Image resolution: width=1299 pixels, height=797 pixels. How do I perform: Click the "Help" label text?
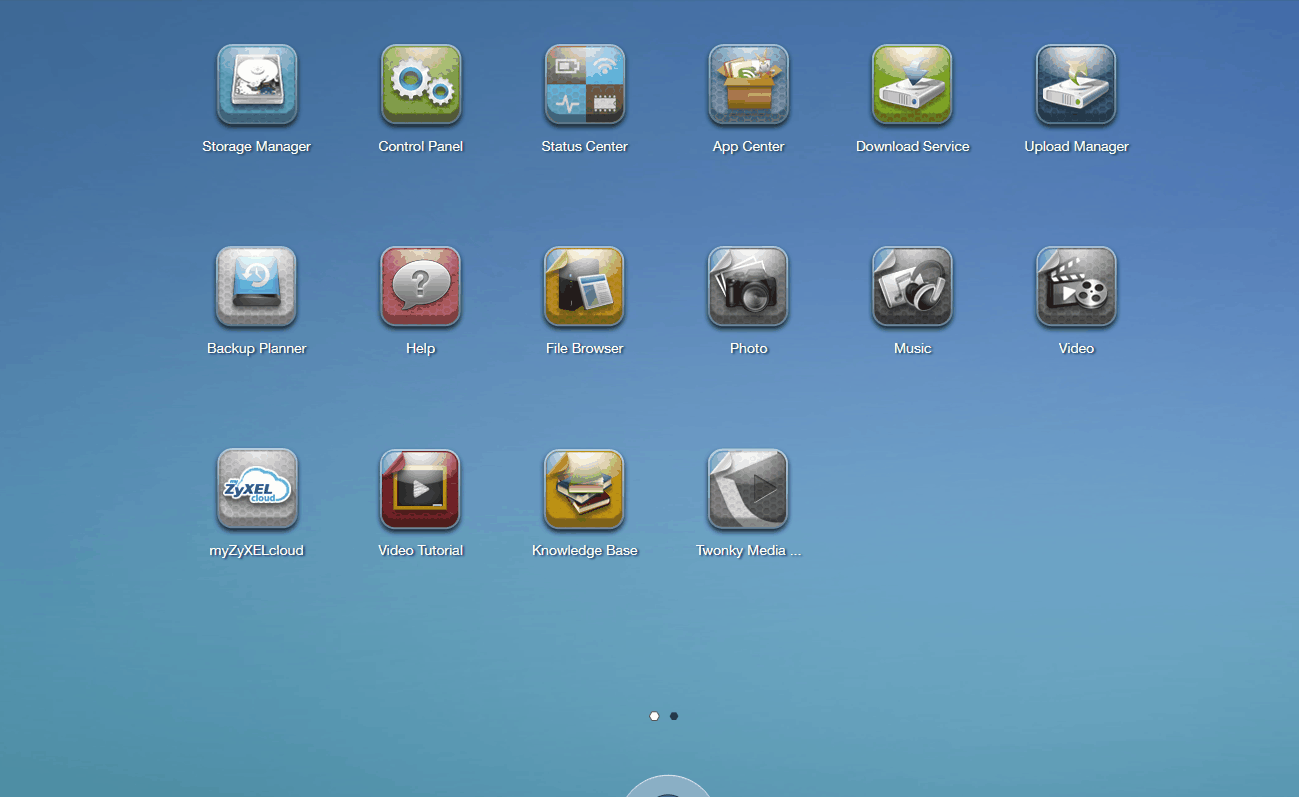[x=421, y=349]
